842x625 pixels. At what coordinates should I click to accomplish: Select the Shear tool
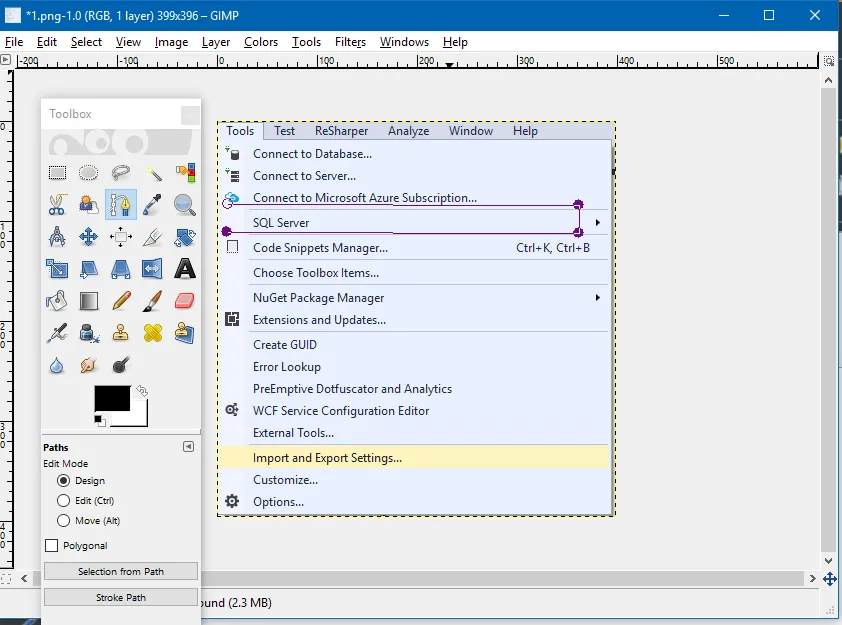(x=89, y=268)
